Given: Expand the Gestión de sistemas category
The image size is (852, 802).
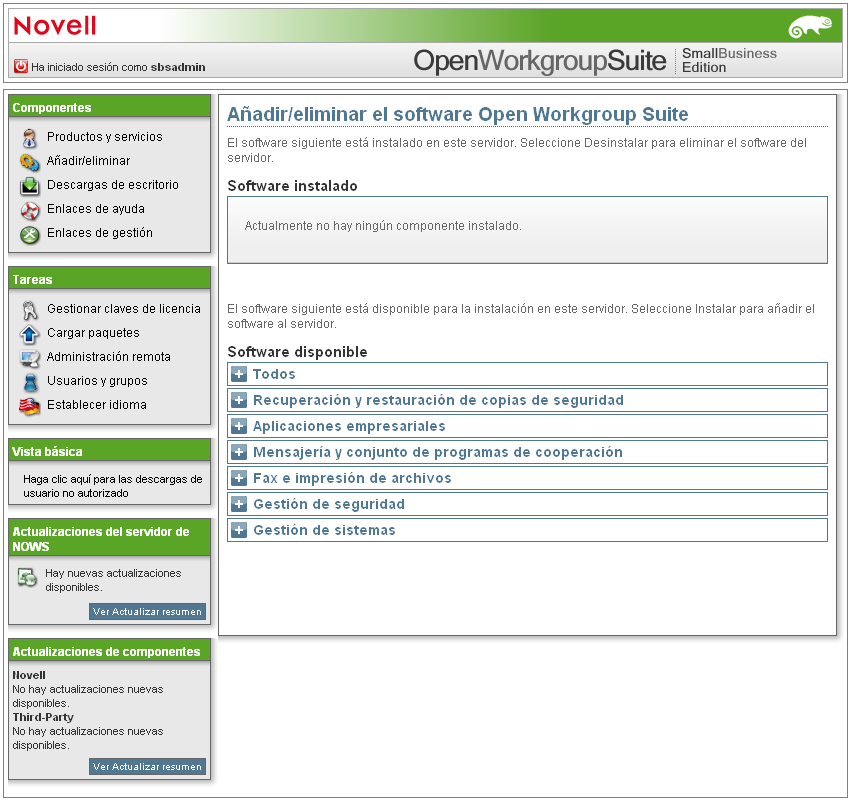Looking at the screenshot, I should pos(239,530).
